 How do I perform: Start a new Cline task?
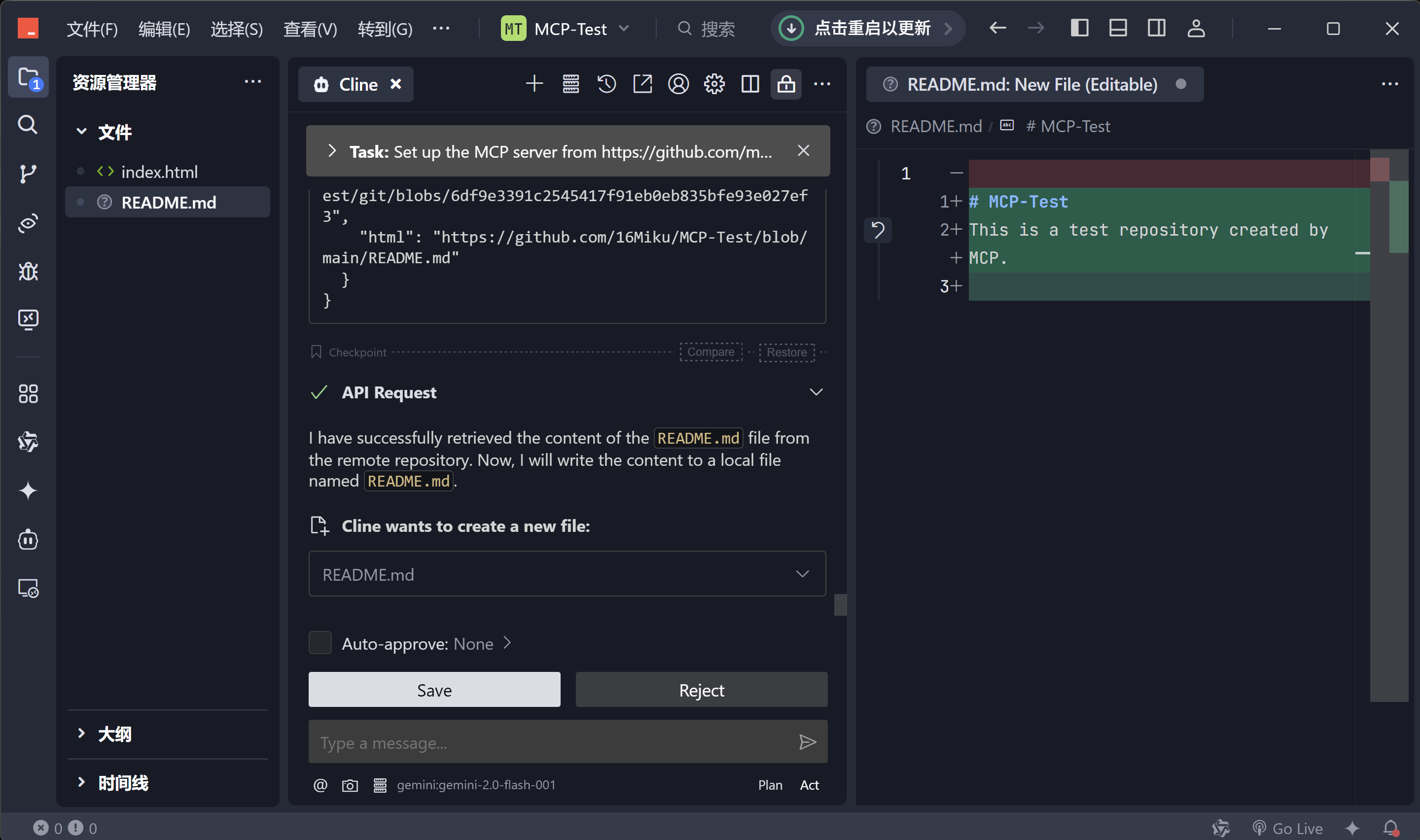click(534, 83)
